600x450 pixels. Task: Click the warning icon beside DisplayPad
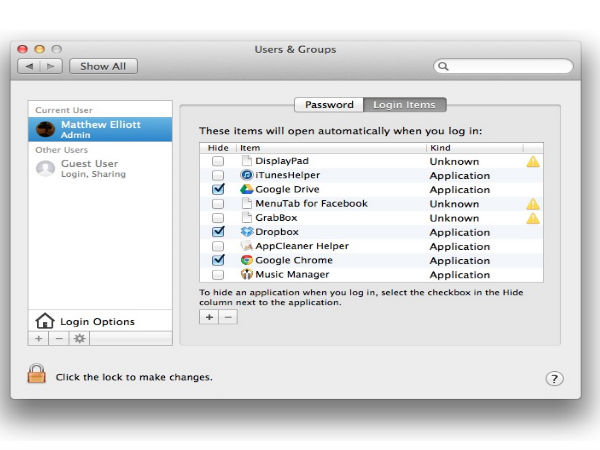click(533, 161)
